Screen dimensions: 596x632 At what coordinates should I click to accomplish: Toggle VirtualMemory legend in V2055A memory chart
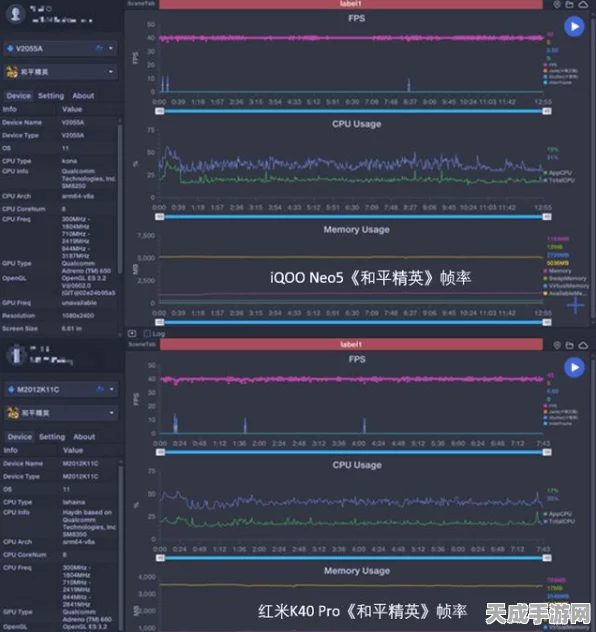click(x=566, y=286)
